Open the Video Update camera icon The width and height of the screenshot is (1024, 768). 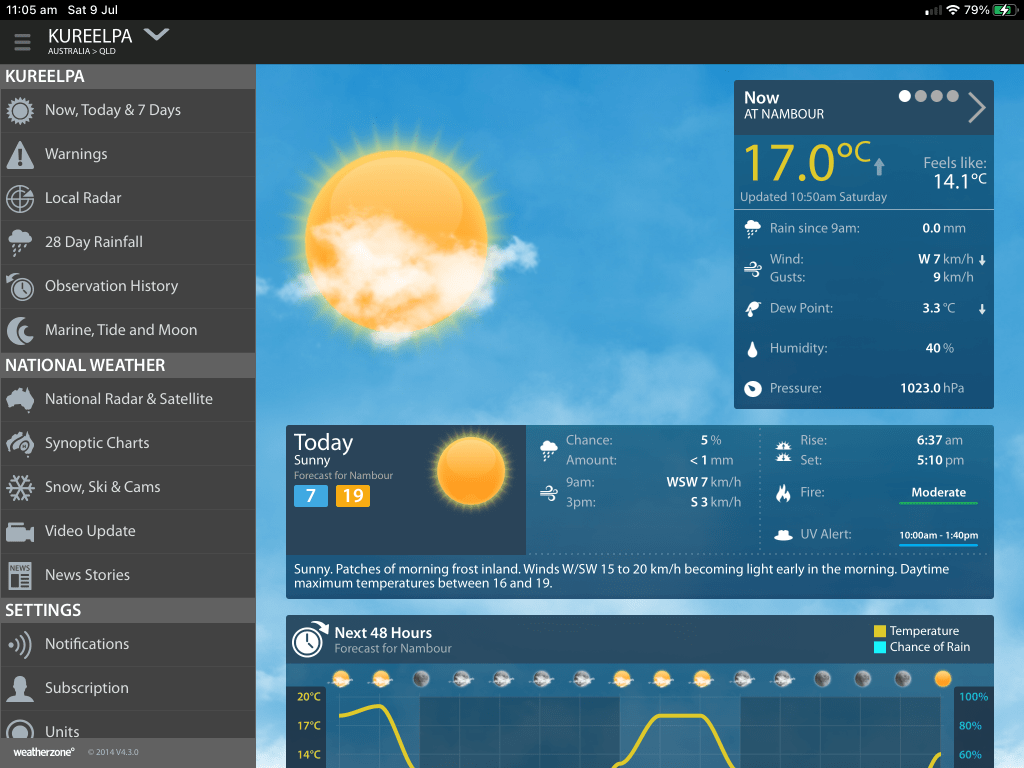[x=20, y=531]
